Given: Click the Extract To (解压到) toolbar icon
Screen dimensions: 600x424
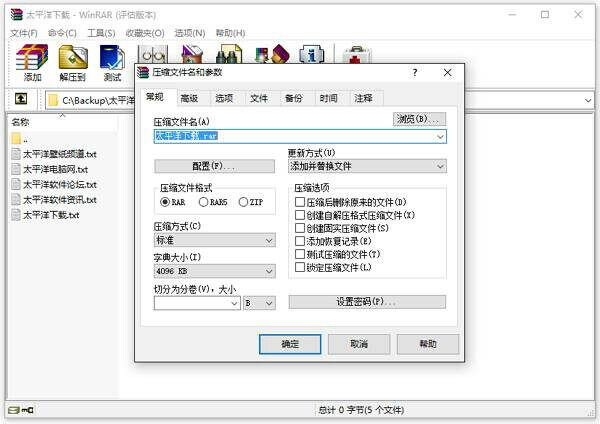Looking at the screenshot, I should click(x=73, y=57).
